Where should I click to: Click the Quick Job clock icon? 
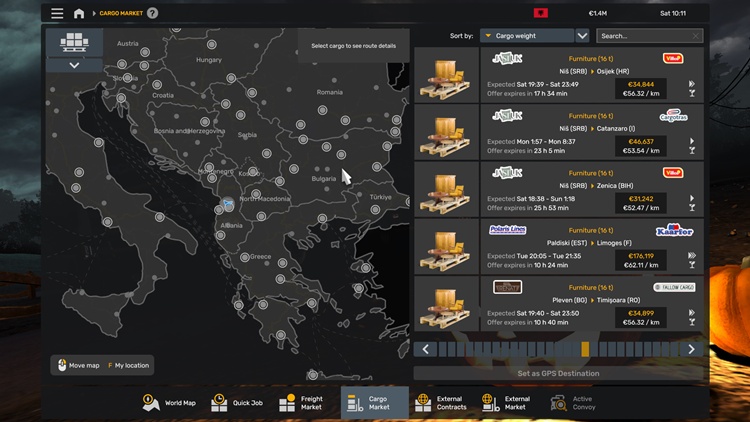pos(219,402)
